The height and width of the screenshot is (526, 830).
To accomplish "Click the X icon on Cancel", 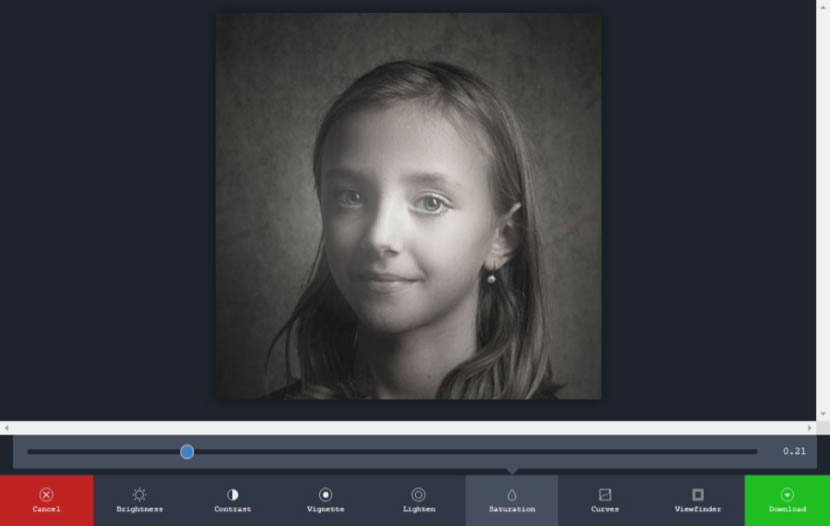I will coord(46,494).
